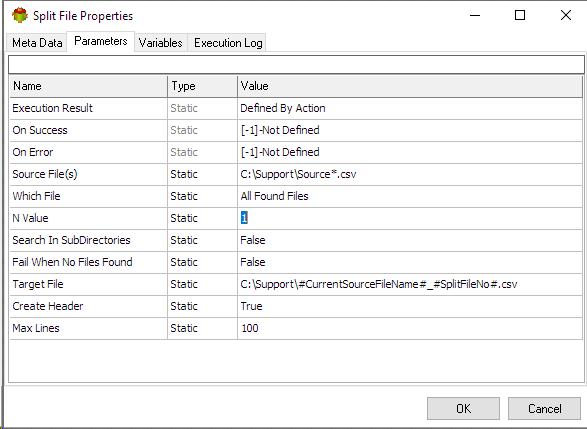Click the Static type cell for Max Lines
The height and width of the screenshot is (429, 587).
(203, 328)
